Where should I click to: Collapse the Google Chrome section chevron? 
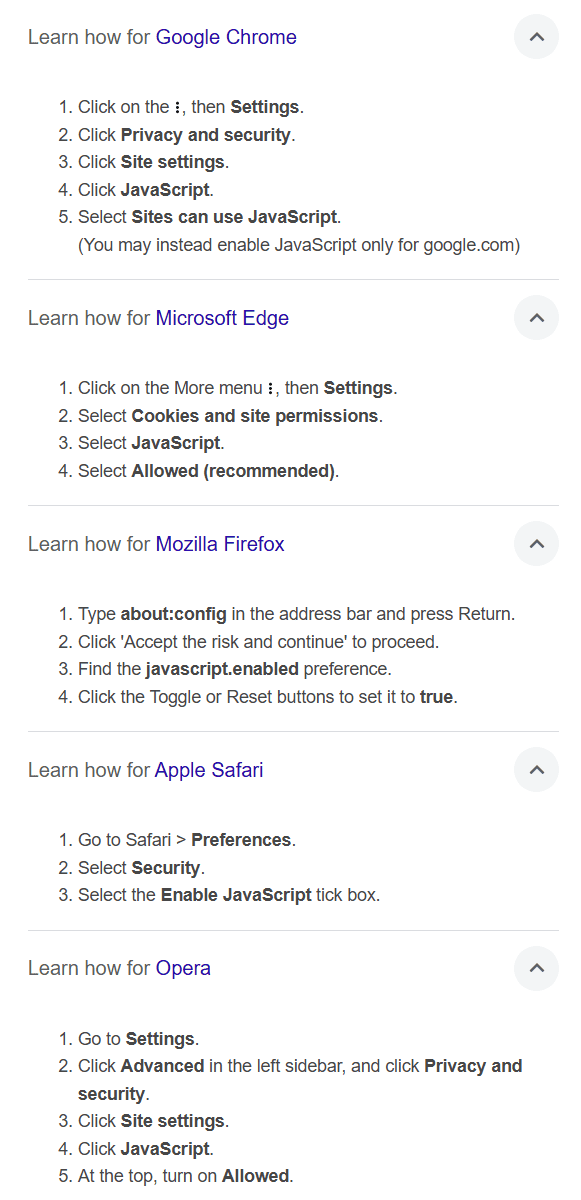(x=536, y=37)
